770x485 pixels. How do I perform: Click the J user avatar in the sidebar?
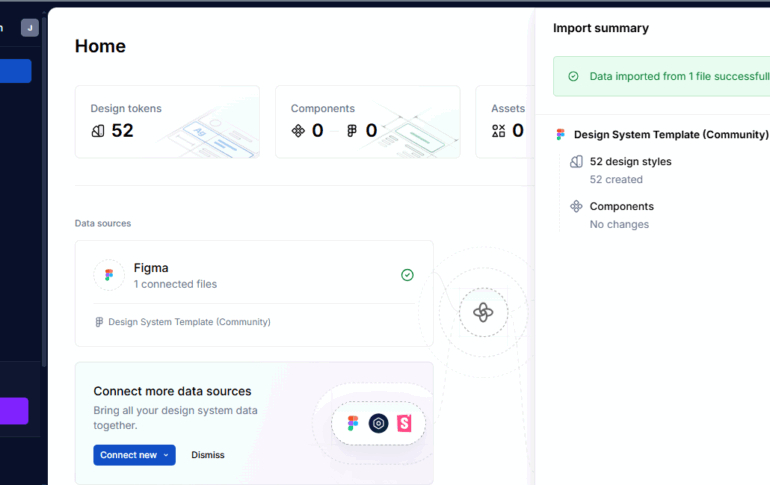pyautogui.click(x=30, y=28)
